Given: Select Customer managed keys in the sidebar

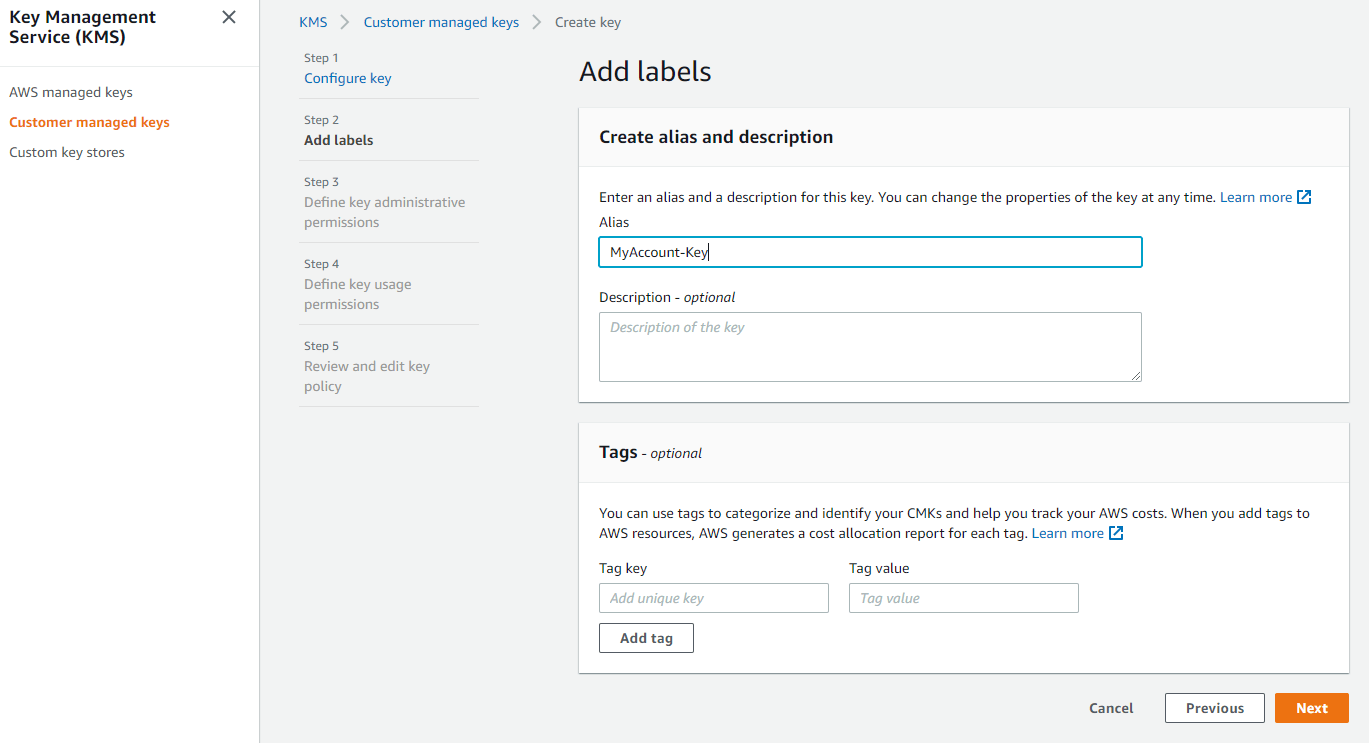Looking at the screenshot, I should coord(89,122).
